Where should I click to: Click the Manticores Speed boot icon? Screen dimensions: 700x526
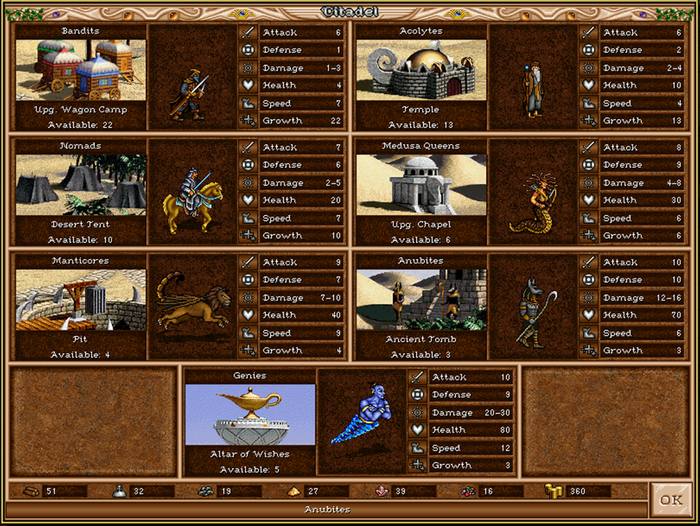tap(248, 333)
